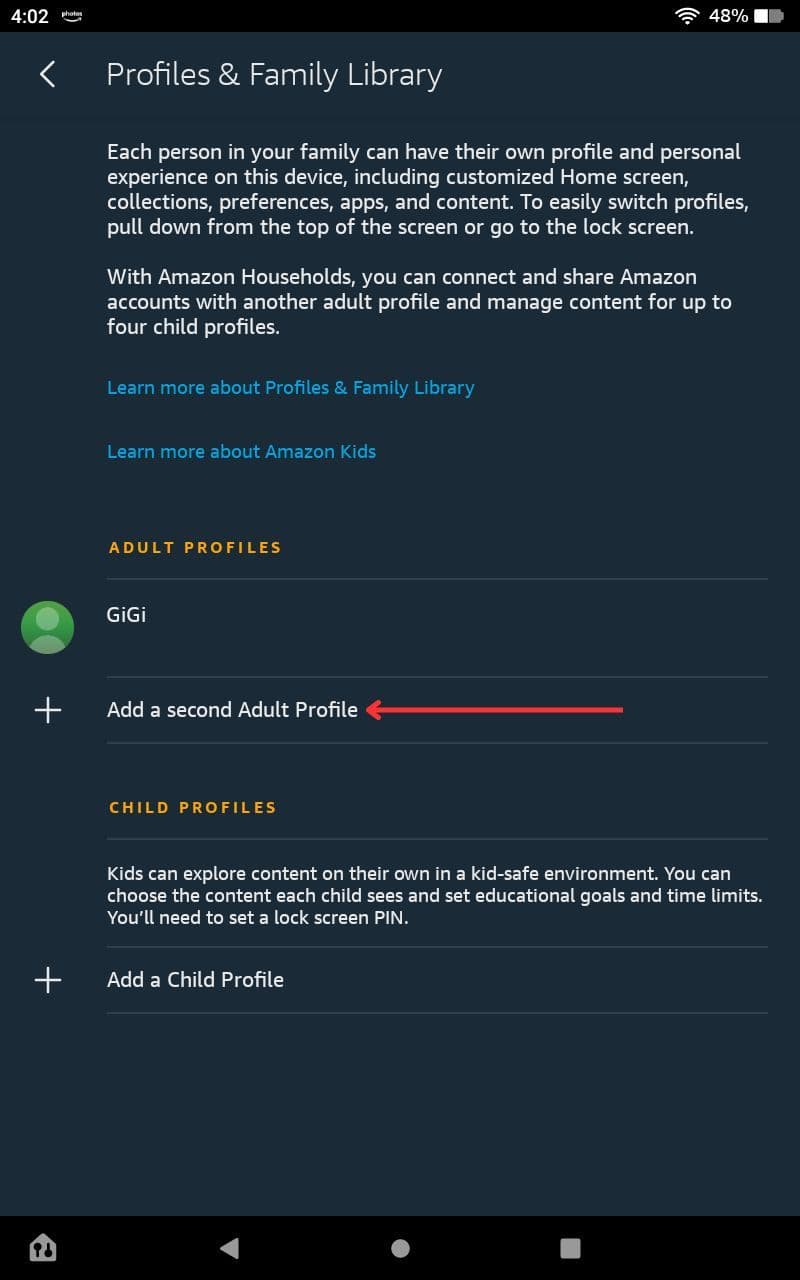
Task: Select Add a Child Profile
Action: (x=195, y=980)
